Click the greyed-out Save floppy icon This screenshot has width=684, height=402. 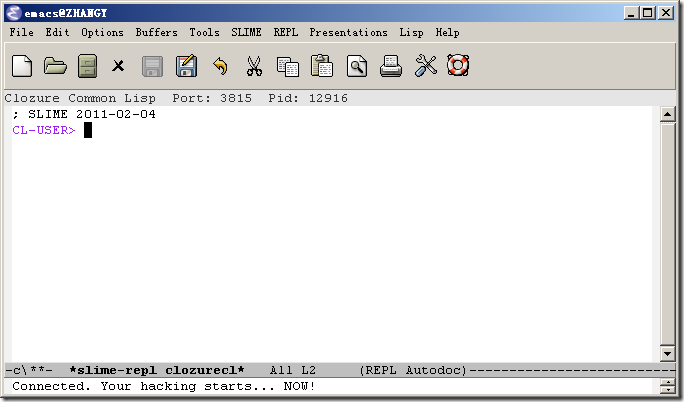[152, 67]
